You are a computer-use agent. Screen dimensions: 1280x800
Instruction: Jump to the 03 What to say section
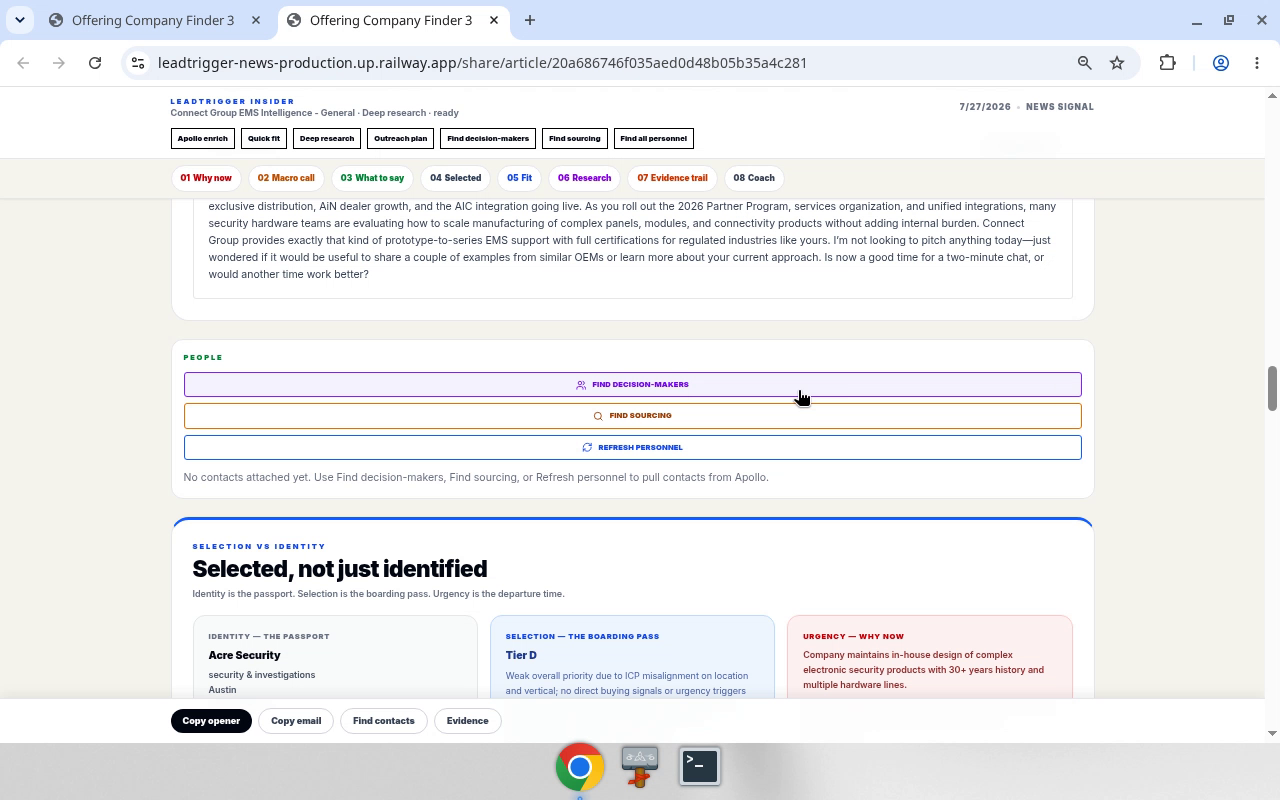click(x=372, y=178)
